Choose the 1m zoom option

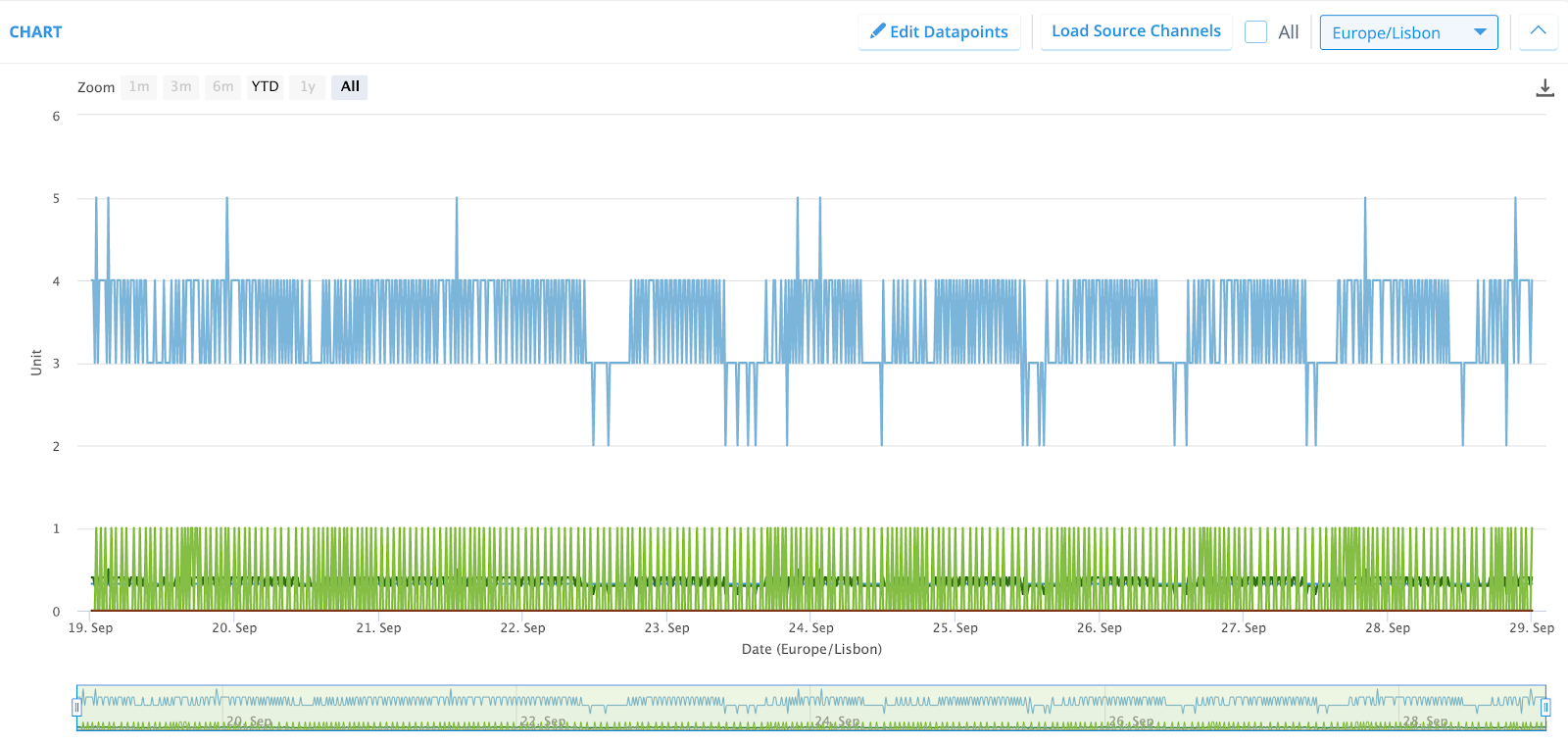(139, 86)
